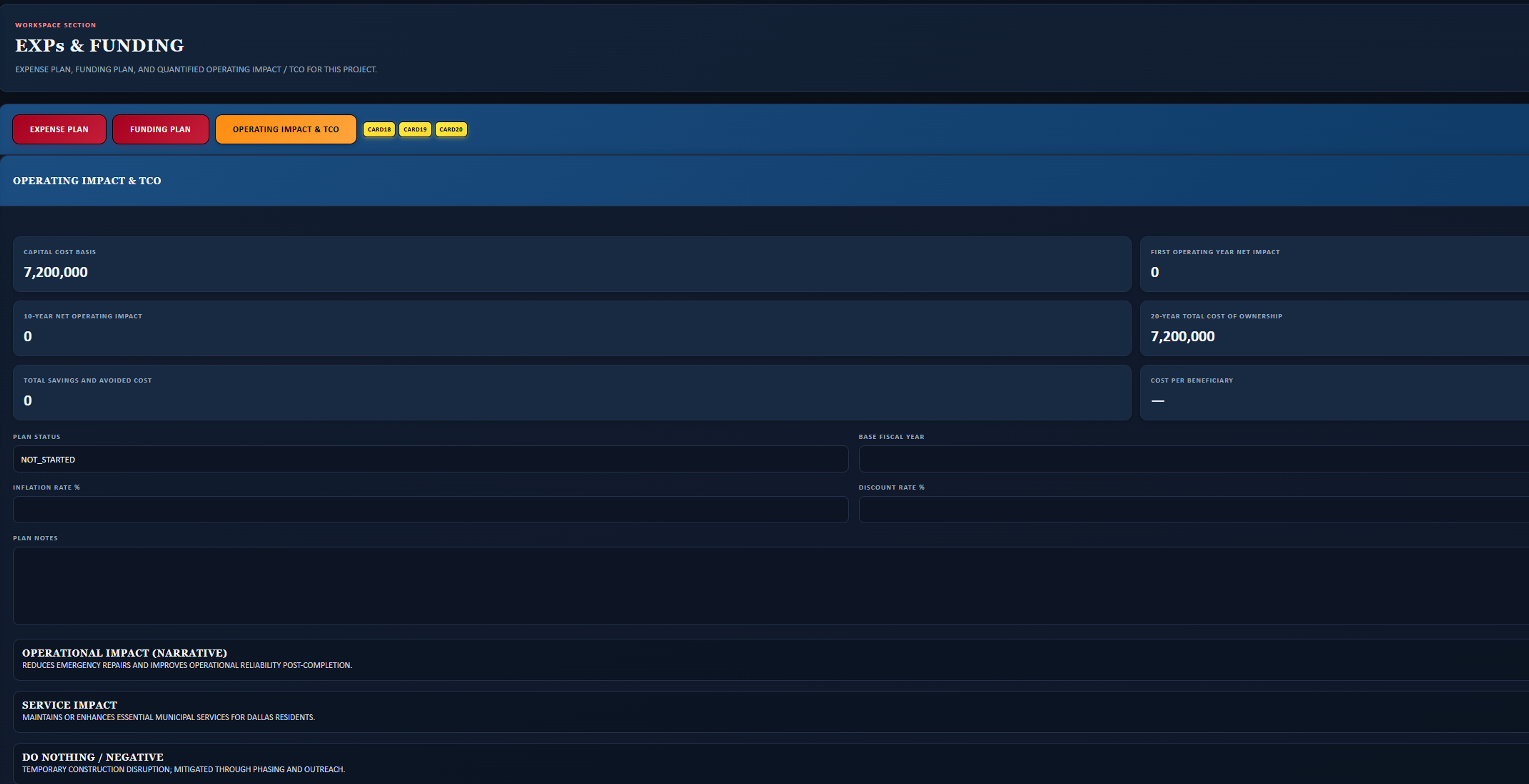The width and height of the screenshot is (1529, 784).
Task: Select the Operating Impact & TCO tab
Action: coord(285,129)
